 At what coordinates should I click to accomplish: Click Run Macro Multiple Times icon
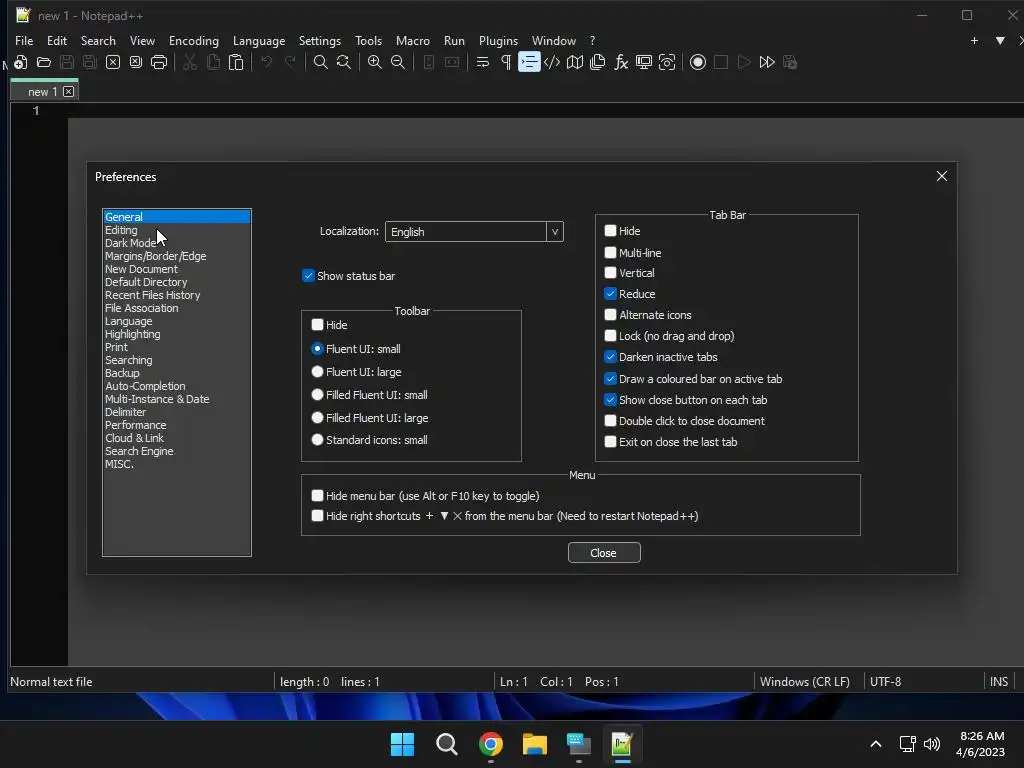click(x=767, y=62)
